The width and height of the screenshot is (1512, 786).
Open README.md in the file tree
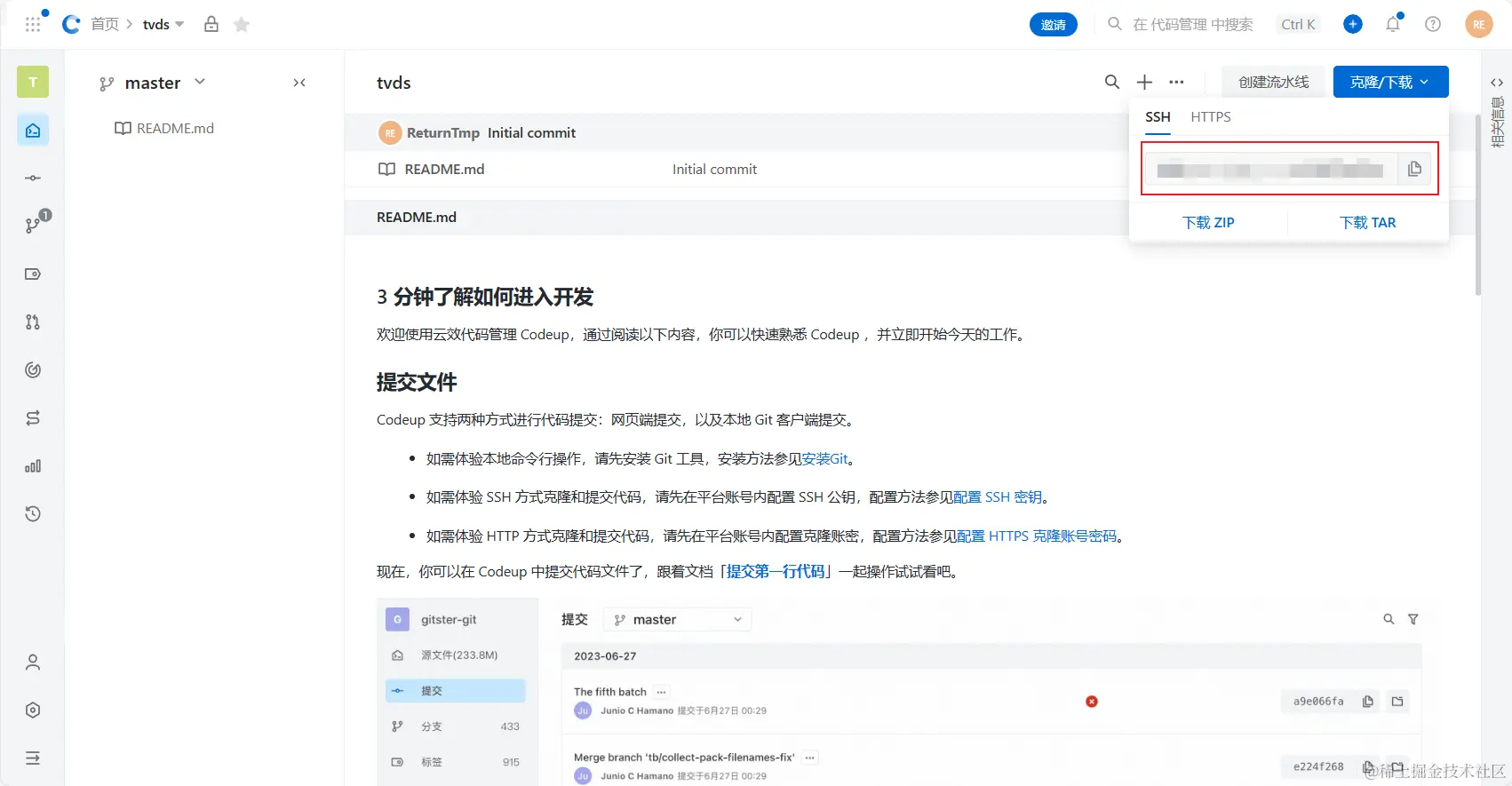(165, 128)
